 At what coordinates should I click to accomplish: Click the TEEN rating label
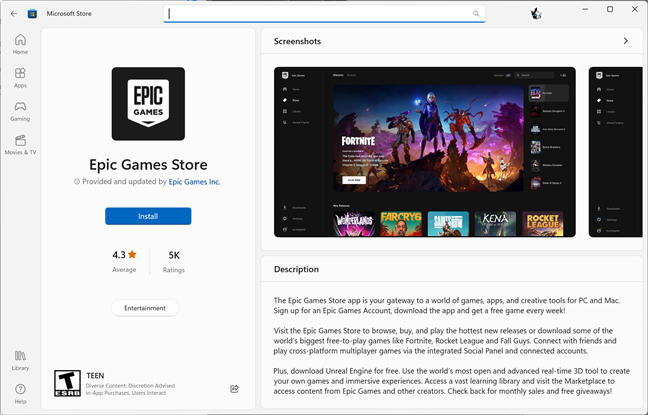point(95,375)
